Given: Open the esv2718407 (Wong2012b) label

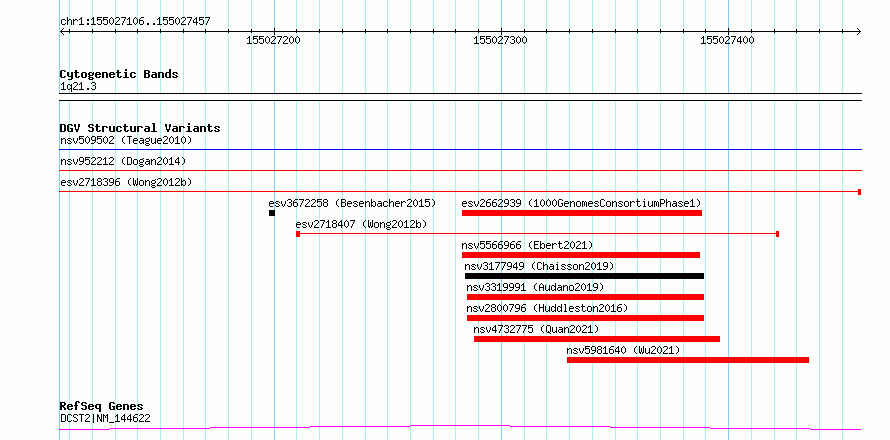Looking at the screenshot, I should (361, 224).
